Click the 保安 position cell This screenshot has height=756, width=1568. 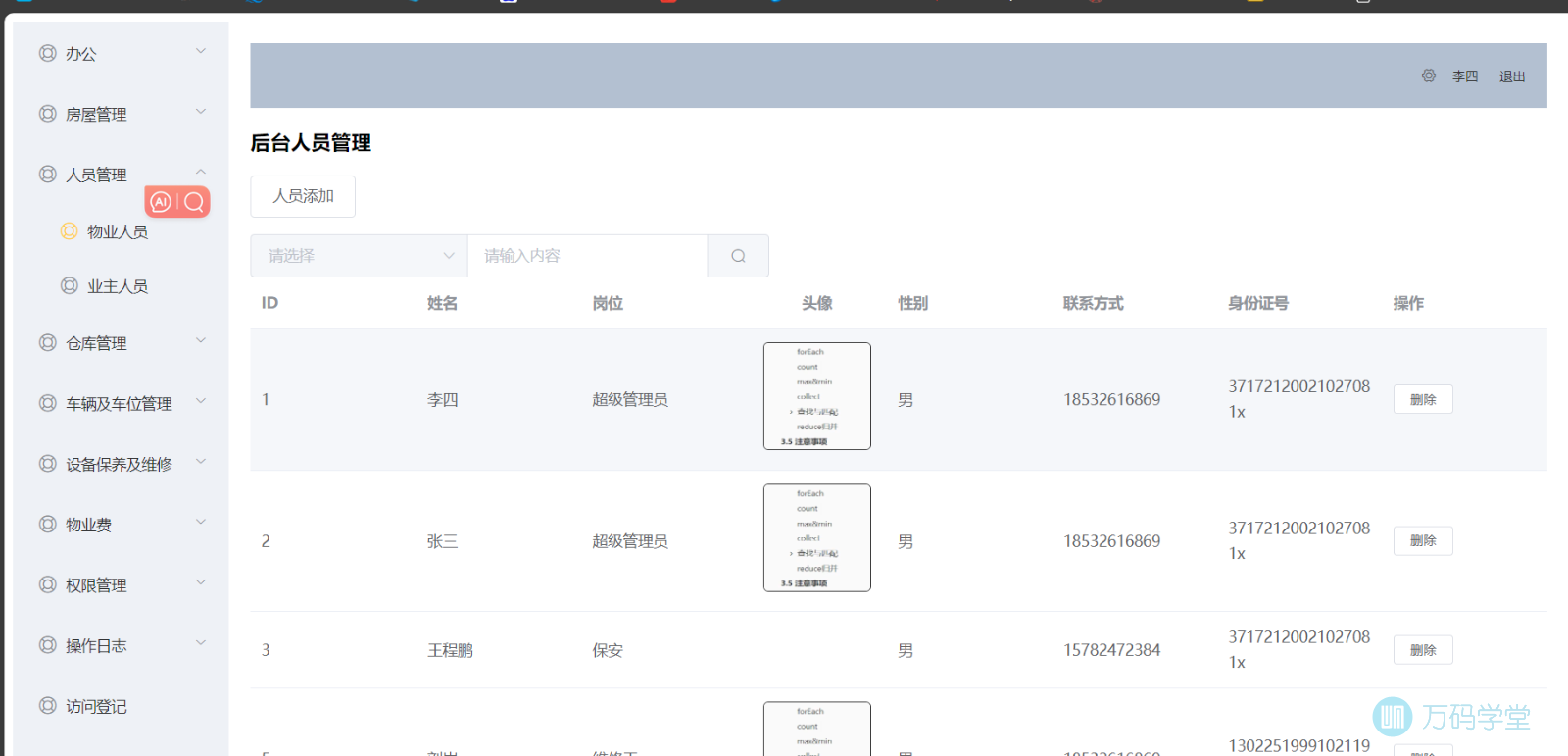608,650
